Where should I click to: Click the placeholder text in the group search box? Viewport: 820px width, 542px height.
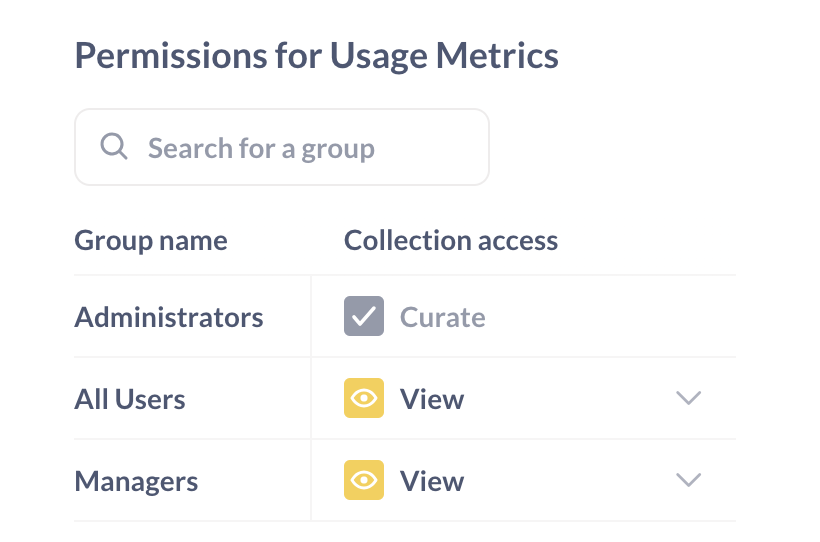[261, 149]
